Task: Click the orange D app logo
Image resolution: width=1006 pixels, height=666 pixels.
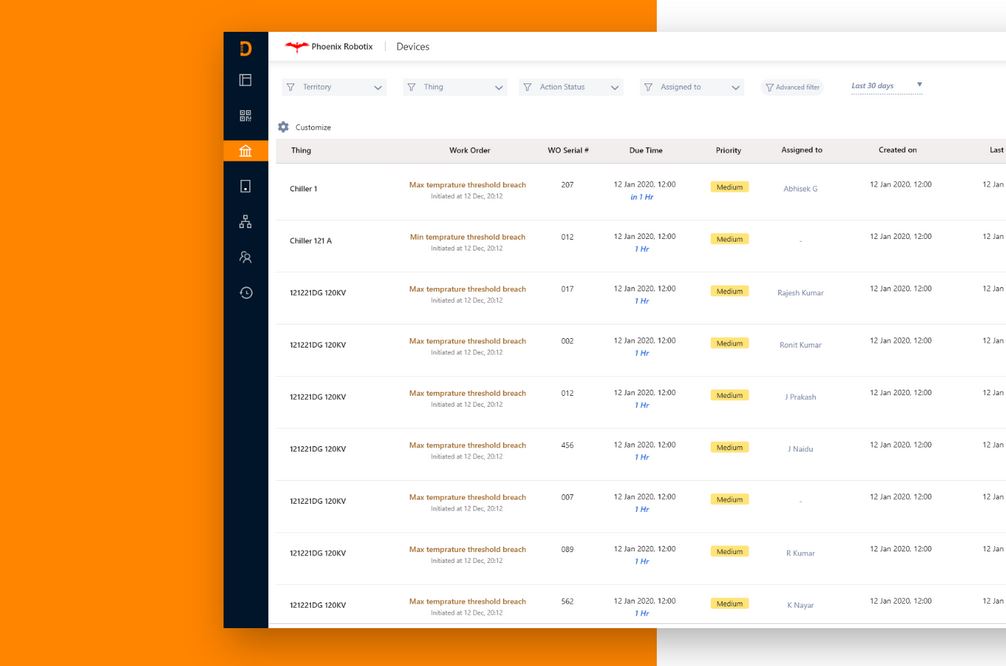Action: 245,49
